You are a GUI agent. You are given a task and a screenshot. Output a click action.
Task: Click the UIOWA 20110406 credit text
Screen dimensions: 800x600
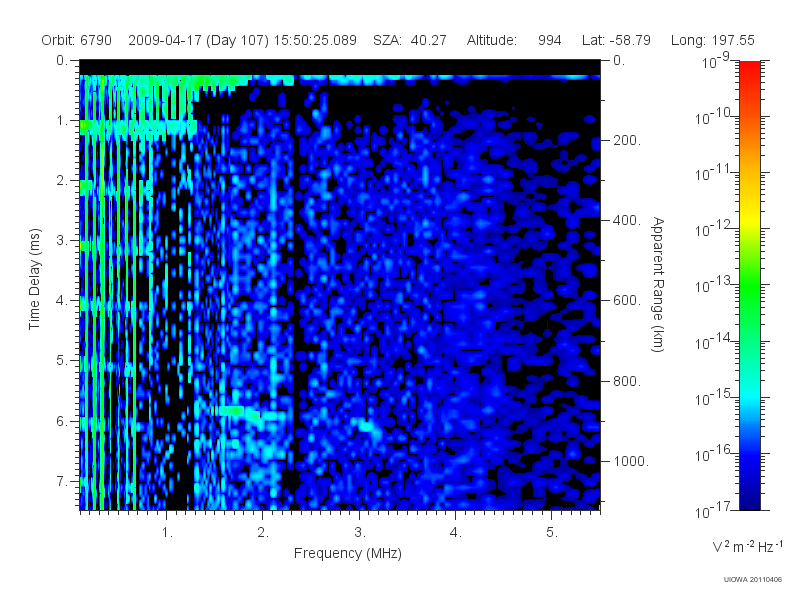click(x=753, y=580)
